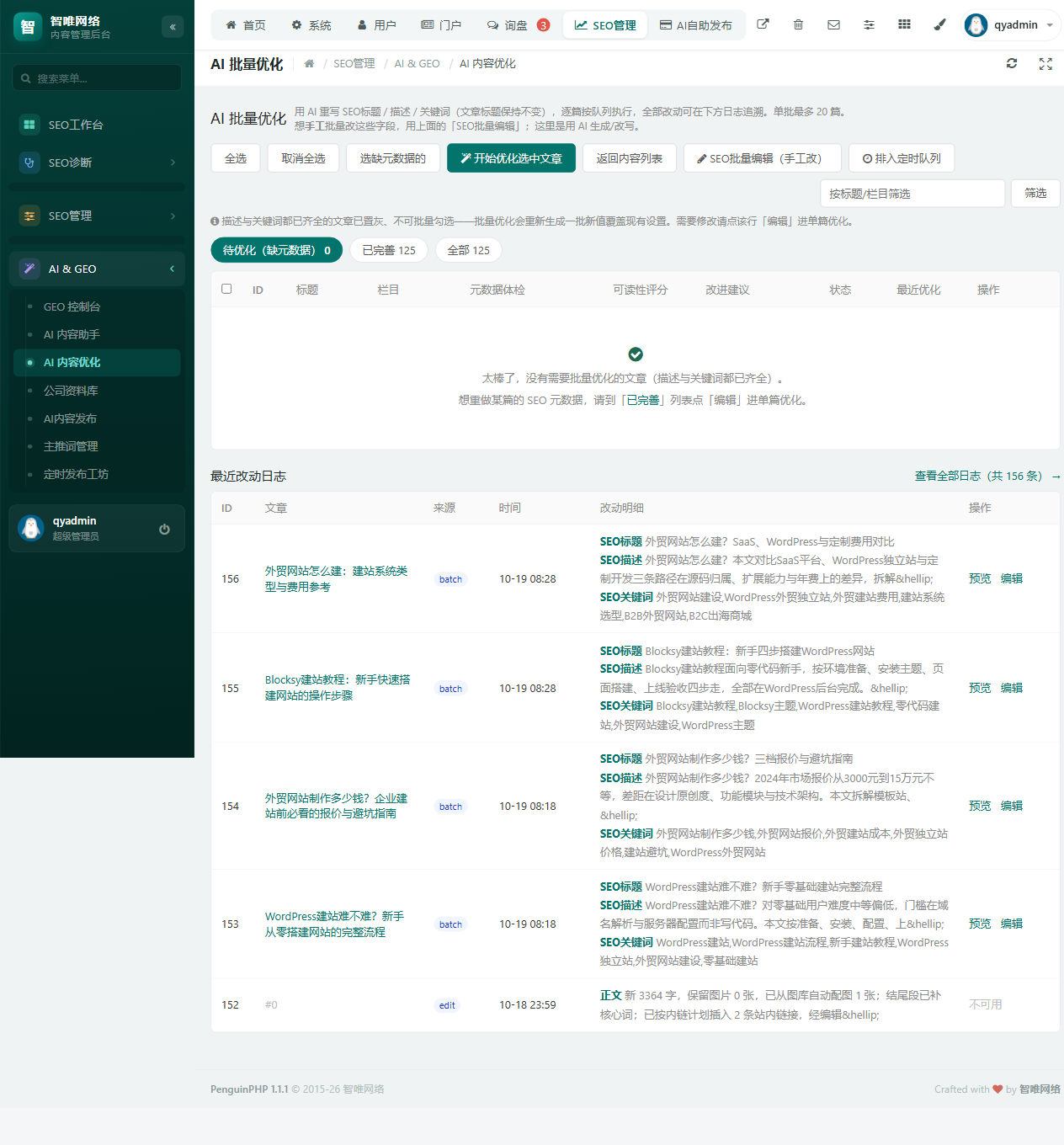The width and height of the screenshot is (1064, 1145).
Task: Open SEO工作台 in the sidebar
Action: (x=97, y=125)
